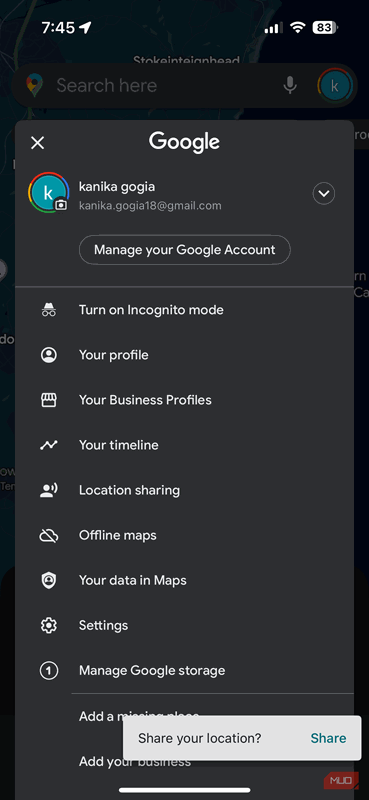Tap the location arrow beside the clock
Image resolution: width=369 pixels, height=800 pixels.
[85, 28]
